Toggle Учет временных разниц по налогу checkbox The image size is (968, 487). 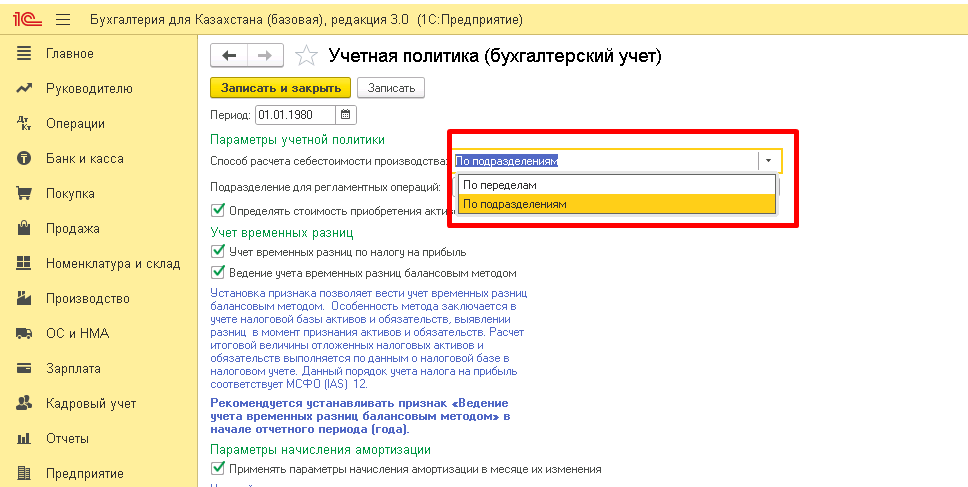click(x=218, y=252)
